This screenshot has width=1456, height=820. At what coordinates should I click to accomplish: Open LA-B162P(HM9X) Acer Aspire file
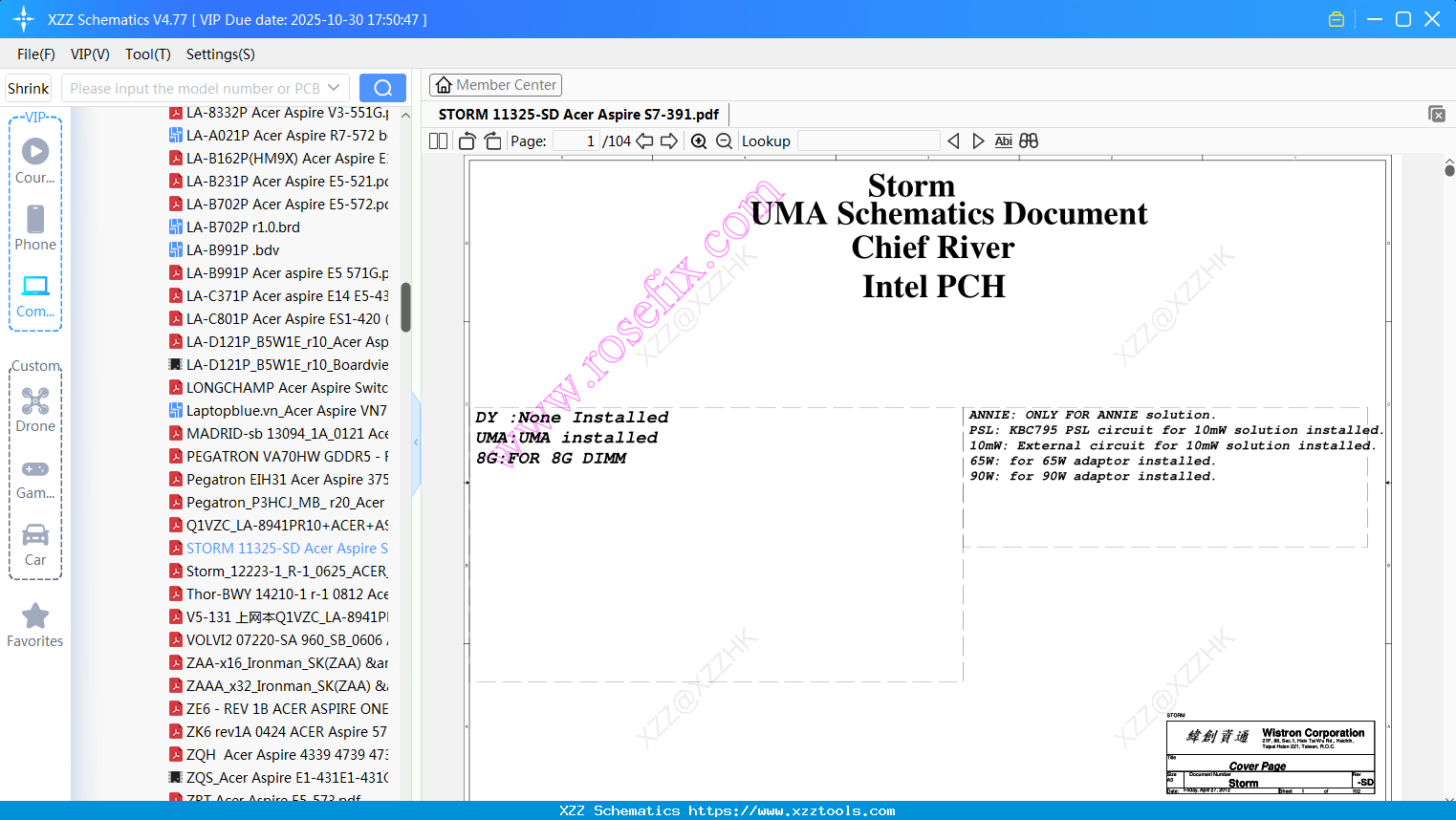click(279, 159)
